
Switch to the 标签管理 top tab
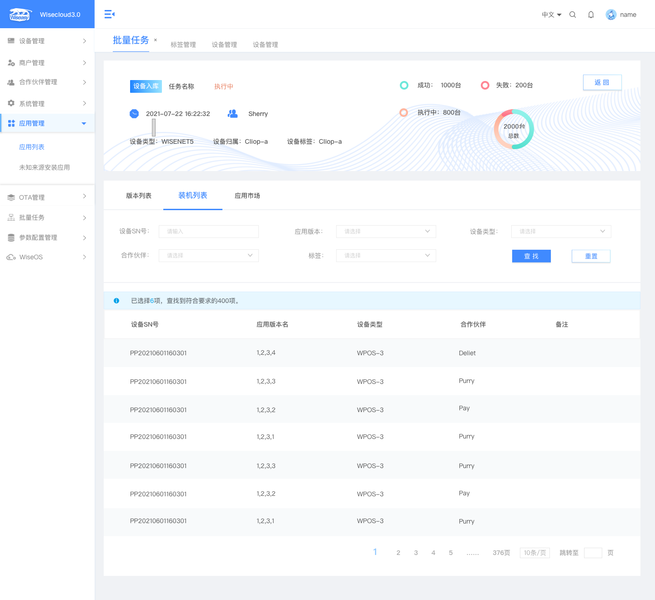tap(183, 45)
